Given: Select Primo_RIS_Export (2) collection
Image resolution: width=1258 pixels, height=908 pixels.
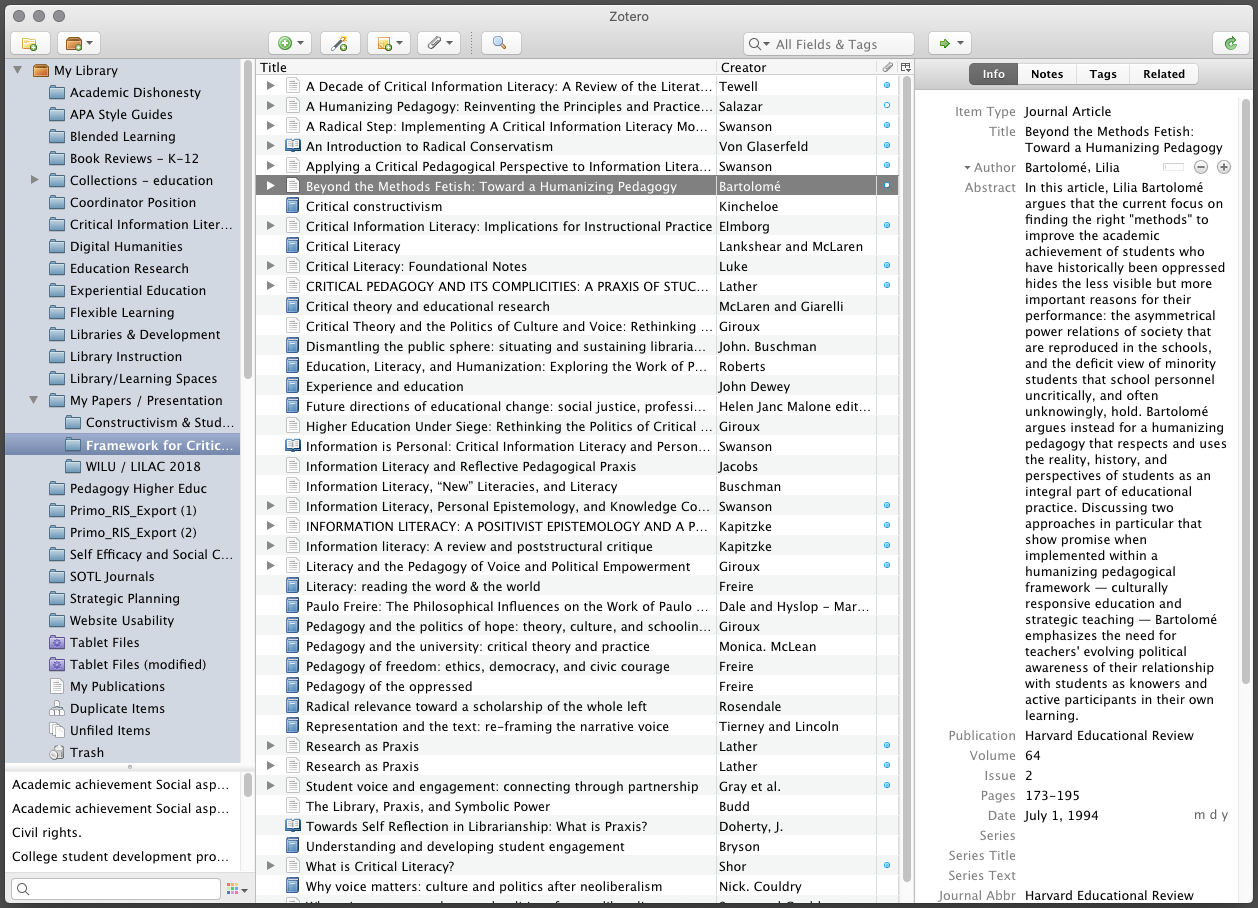Looking at the screenshot, I should [x=133, y=532].
